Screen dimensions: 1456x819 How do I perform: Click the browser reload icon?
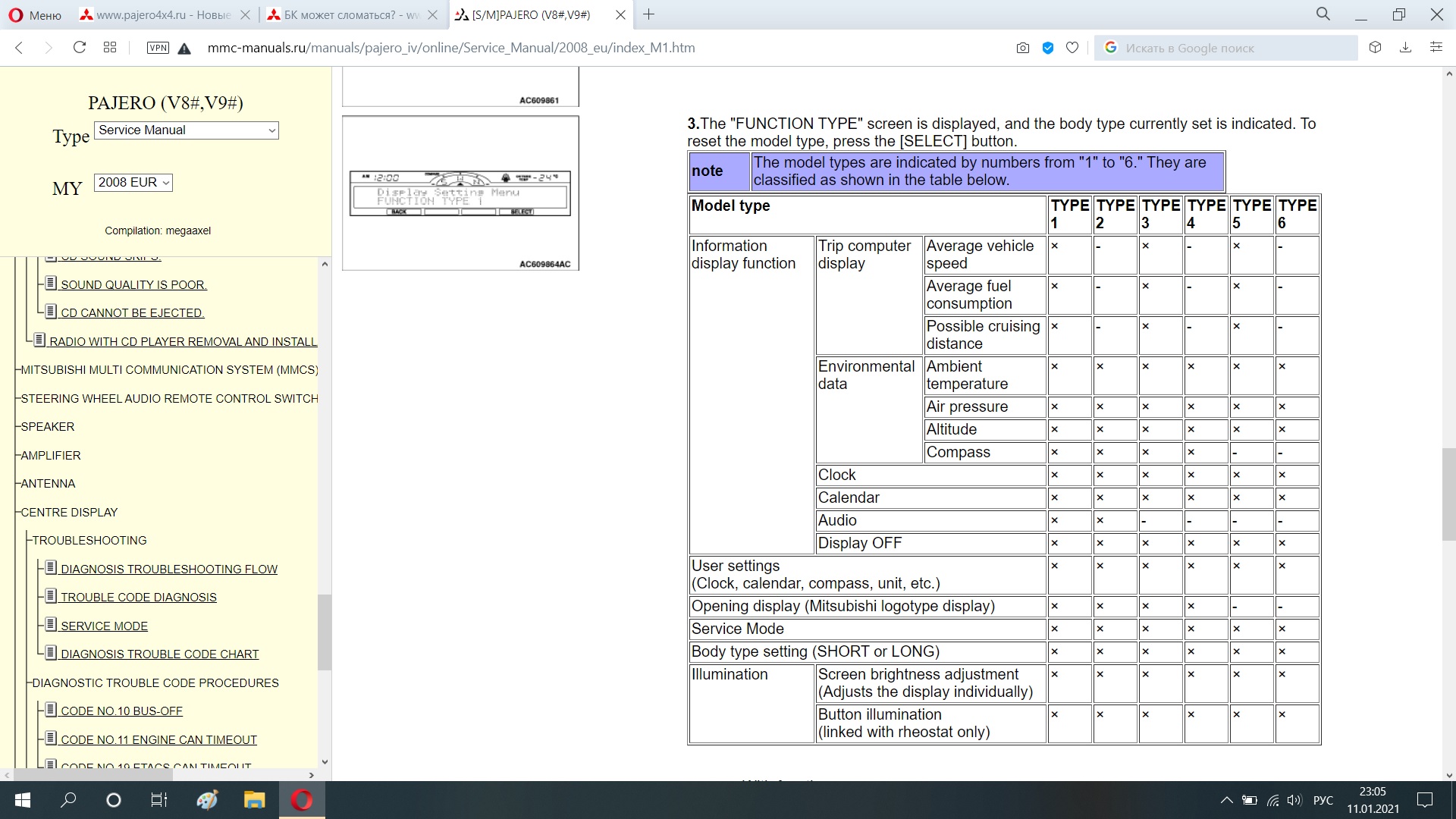click(x=79, y=48)
